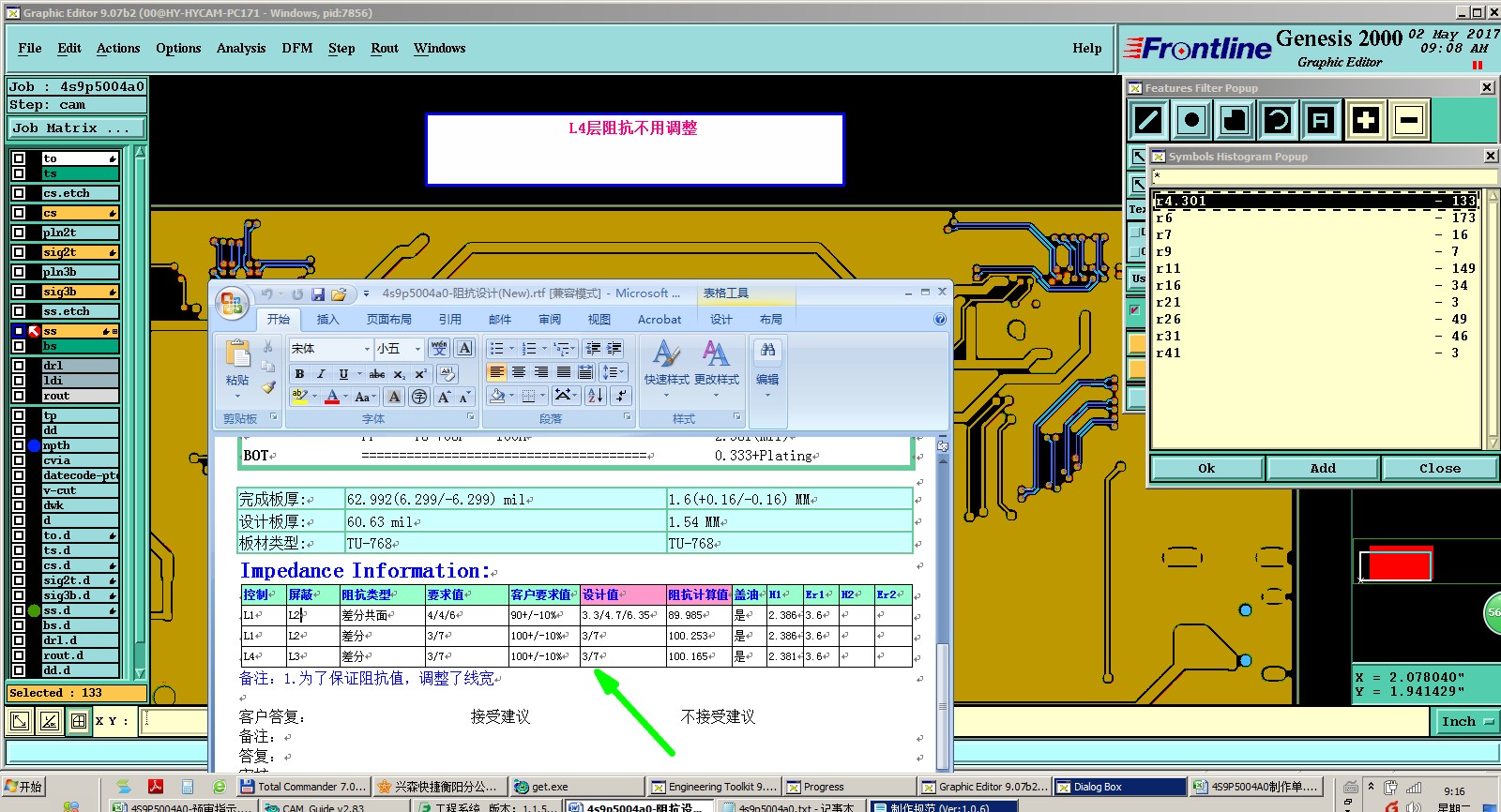Toggle checkbox for layer v-cut

coord(19,490)
